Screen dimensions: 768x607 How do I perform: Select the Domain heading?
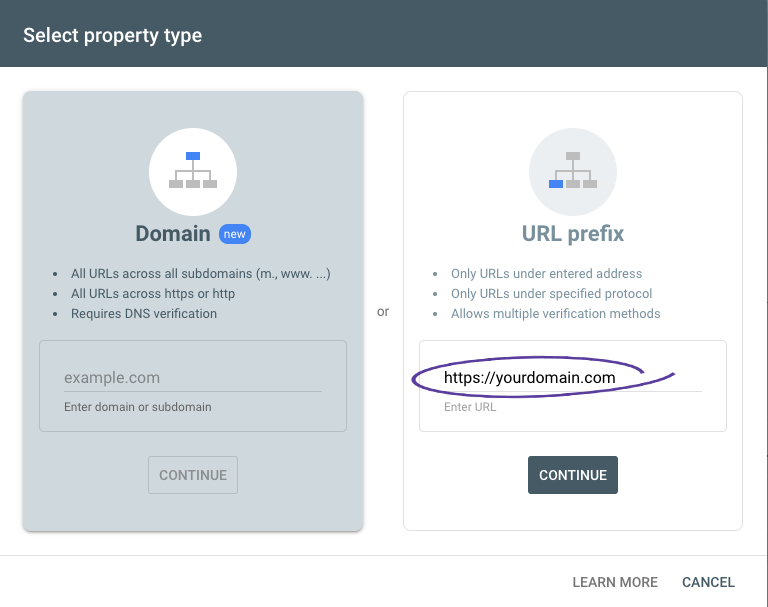coord(173,234)
